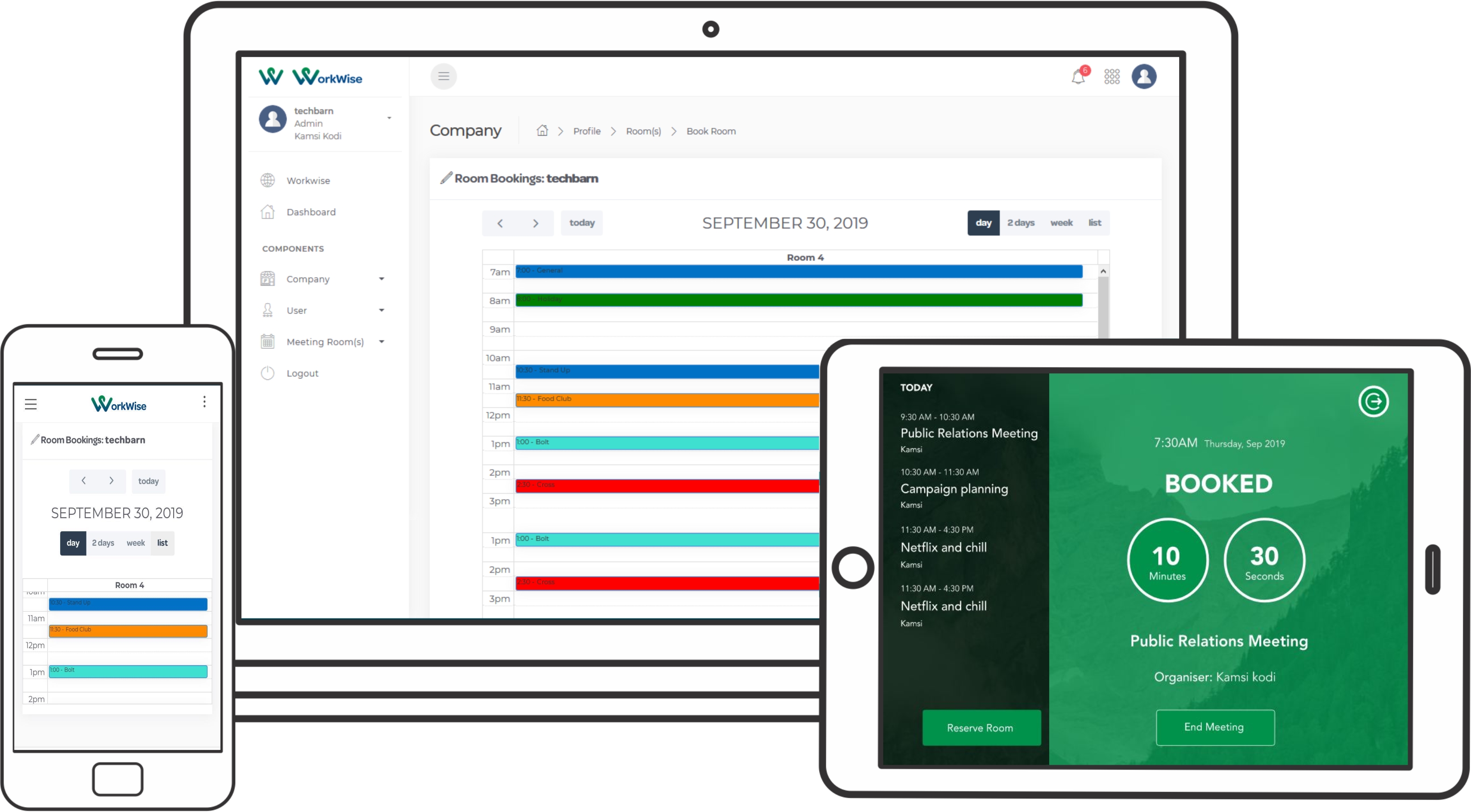Click the red 2:30 Cross event below 2pm
This screenshot has width=1471, height=812.
click(x=667, y=486)
